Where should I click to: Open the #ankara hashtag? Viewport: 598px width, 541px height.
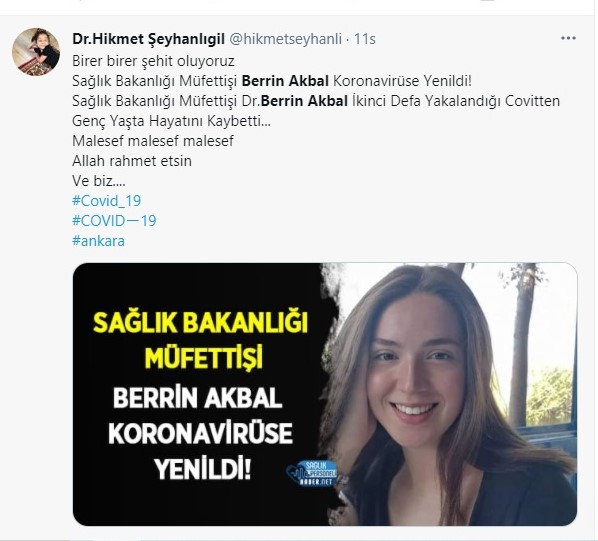(x=98, y=241)
